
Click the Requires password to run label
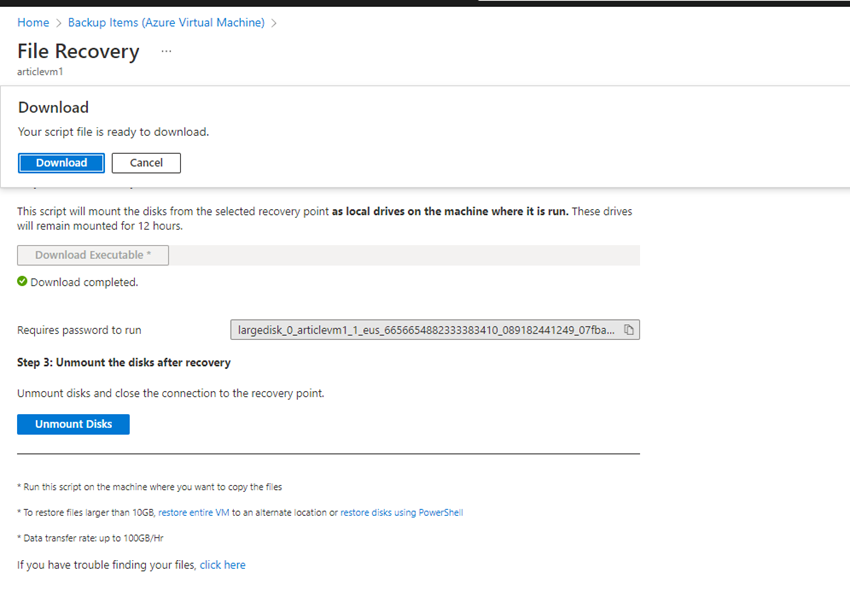click(86, 330)
